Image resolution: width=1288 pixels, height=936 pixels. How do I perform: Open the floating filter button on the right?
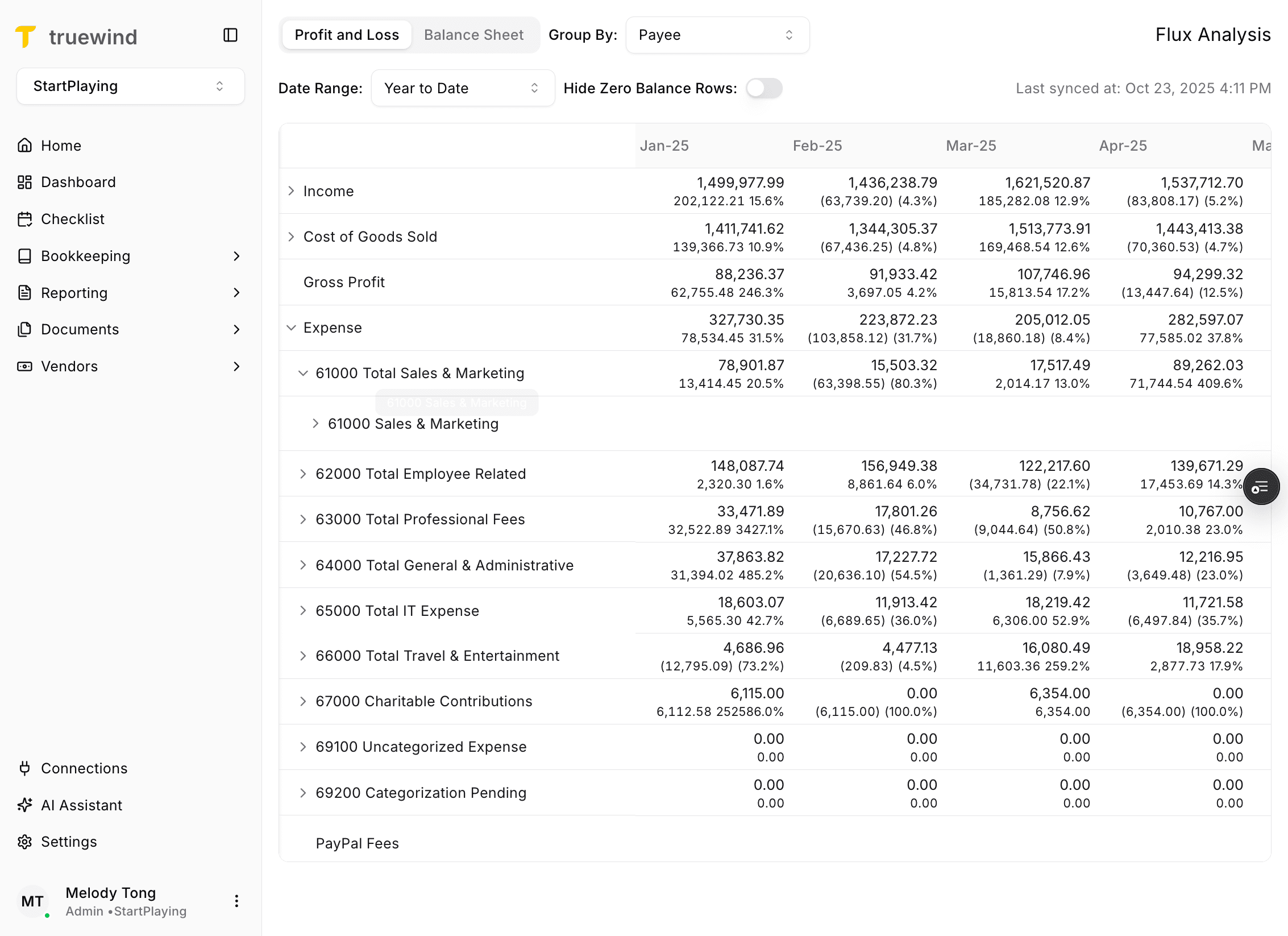pos(1261,487)
